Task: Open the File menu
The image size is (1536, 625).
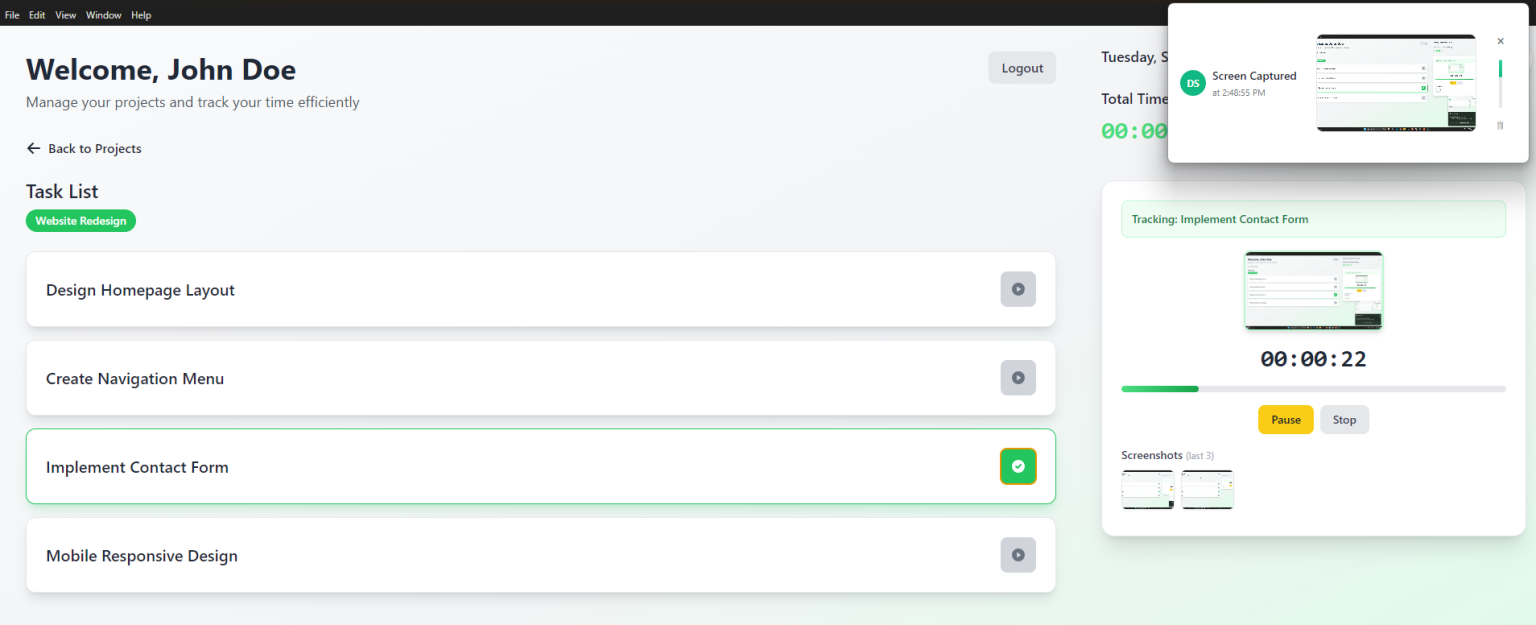Action: pos(12,14)
